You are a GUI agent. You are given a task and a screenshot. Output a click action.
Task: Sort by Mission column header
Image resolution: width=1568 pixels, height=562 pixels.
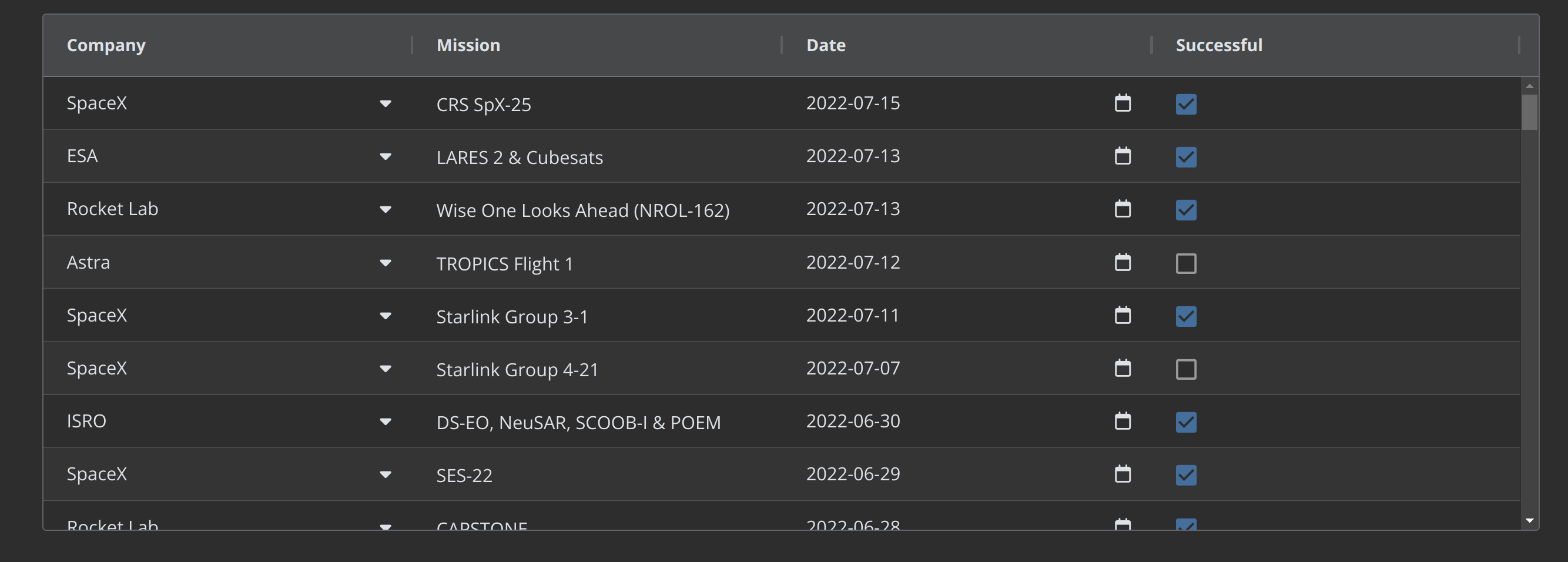click(x=468, y=45)
